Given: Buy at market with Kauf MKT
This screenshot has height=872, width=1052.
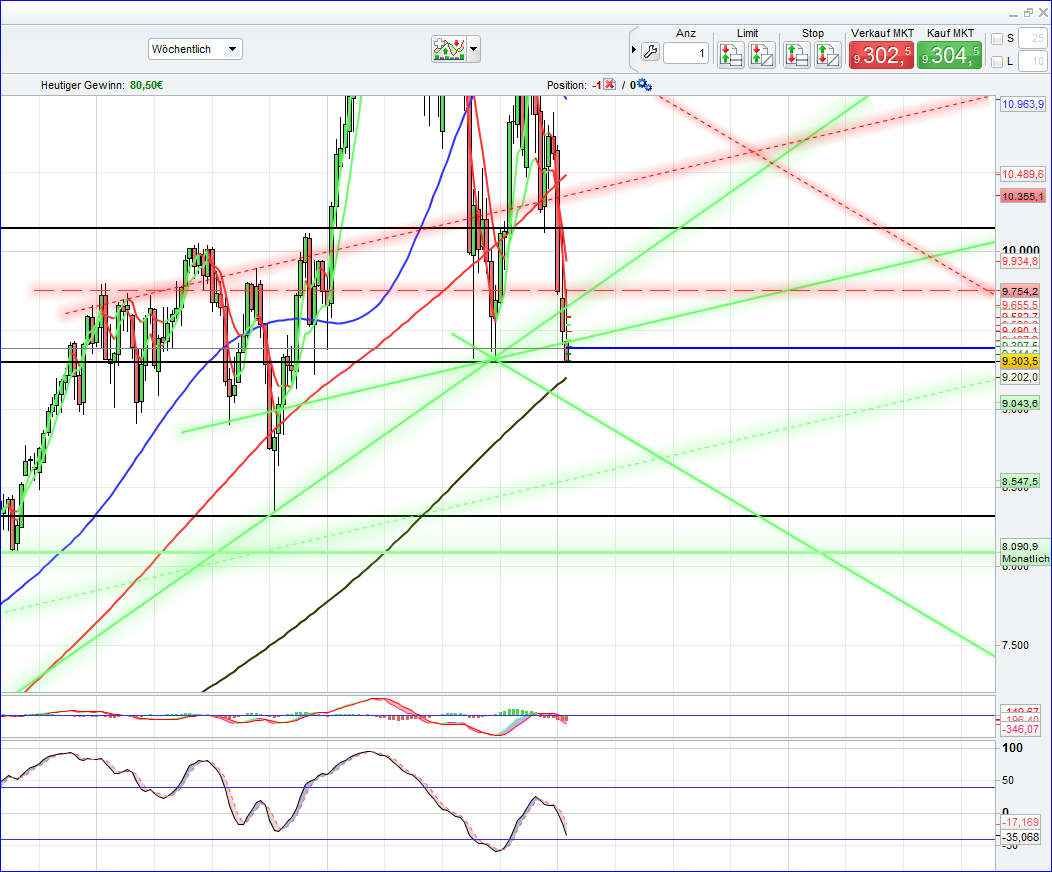Looking at the screenshot, I should click(949, 54).
